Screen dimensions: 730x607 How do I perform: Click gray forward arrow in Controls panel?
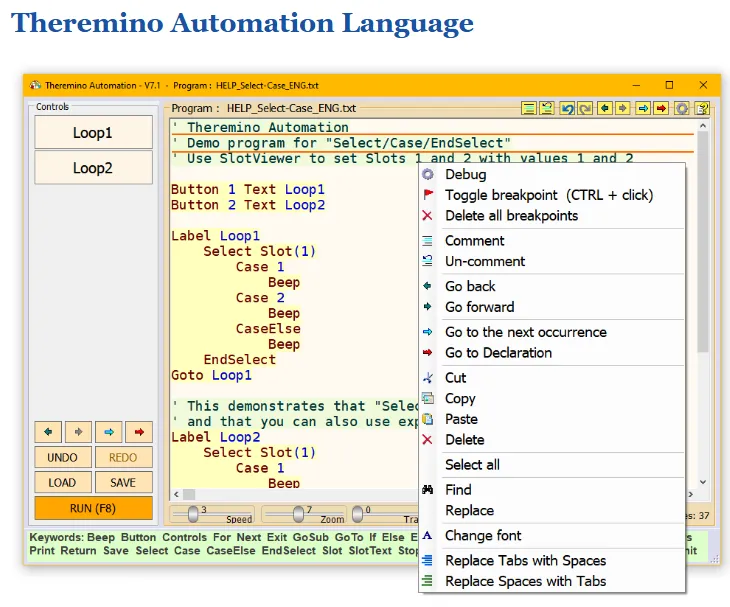pos(78,432)
